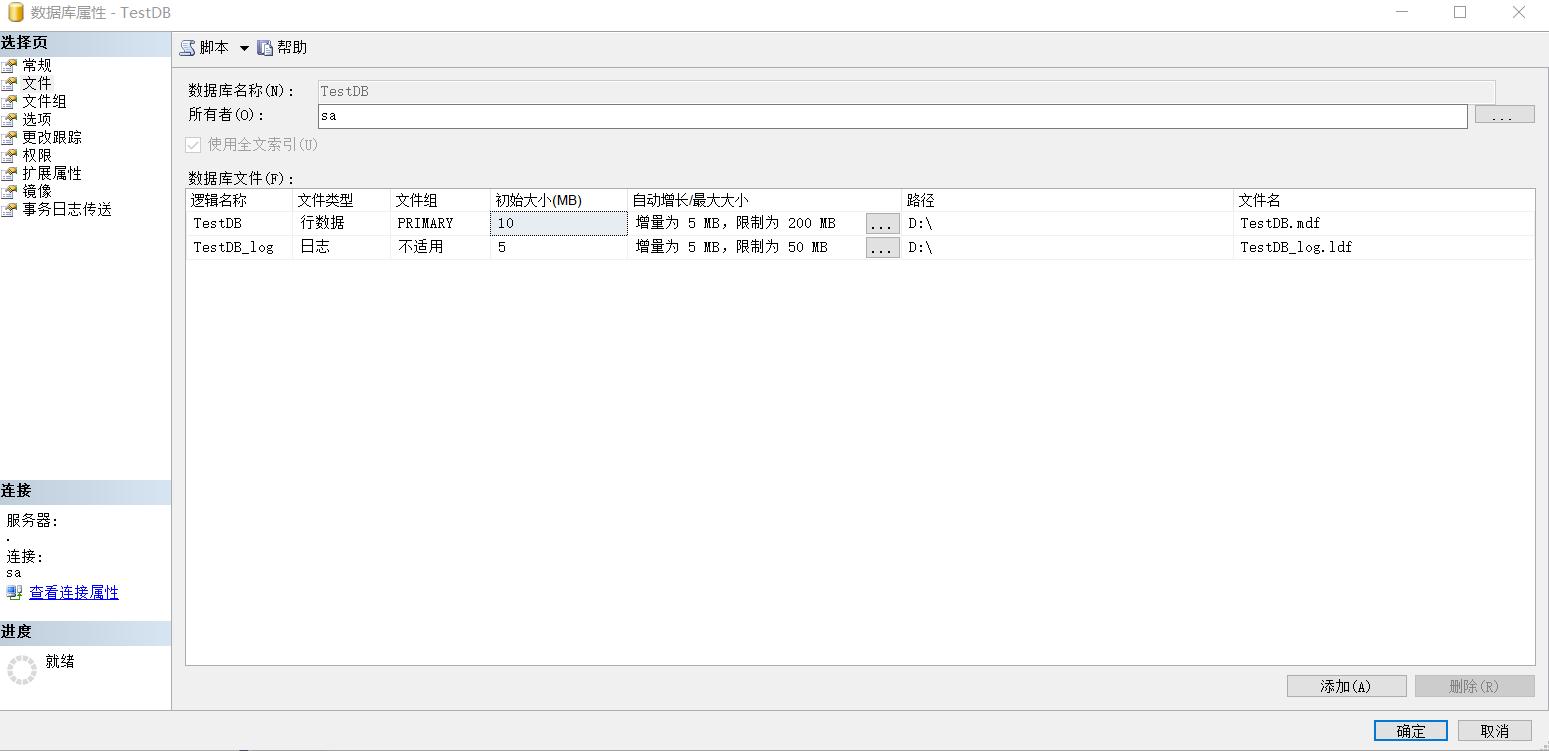Screen dimensions: 1549x751
Task: Open autogrowth settings for TestDB_log row
Action: 882,247
